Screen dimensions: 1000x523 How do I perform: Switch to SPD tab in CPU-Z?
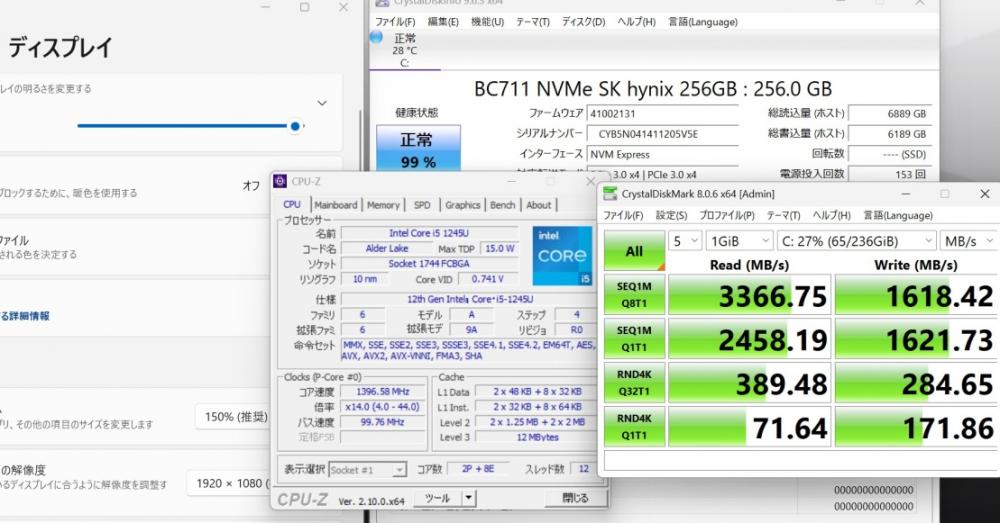click(x=422, y=205)
